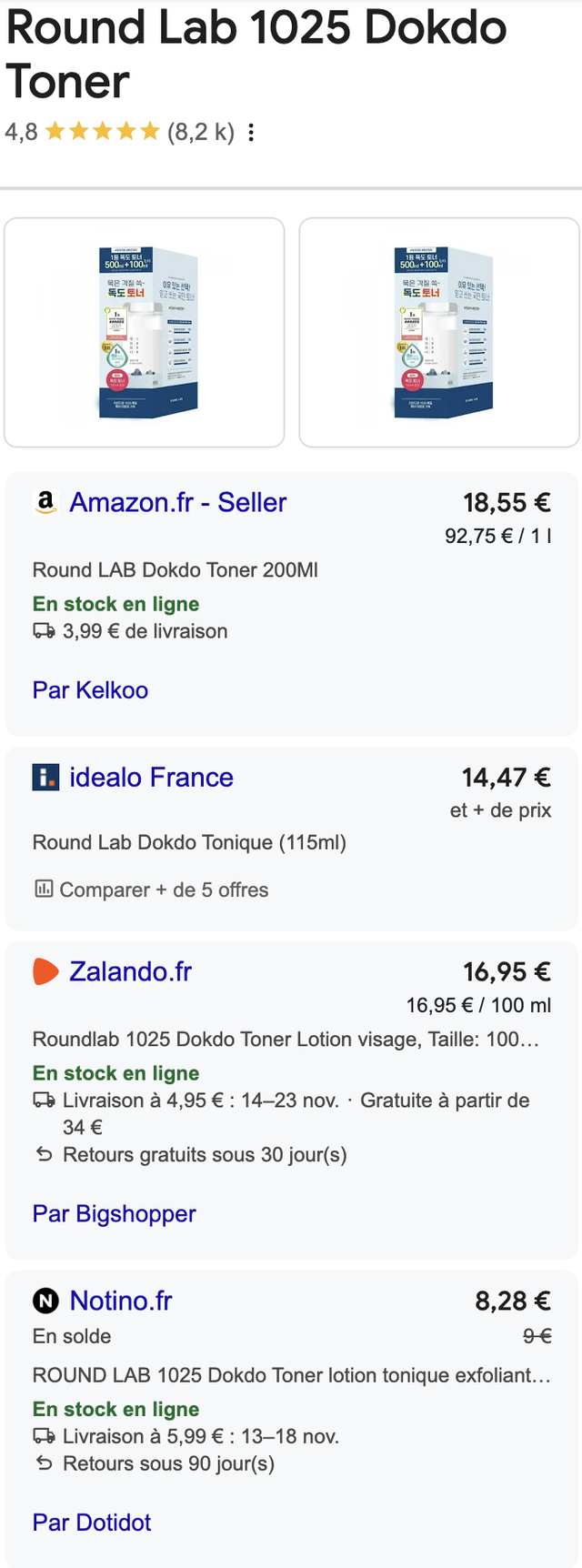Screen dimensions: 582x1568
Task: Open the idealo France offer link
Action: pyautogui.click(x=152, y=778)
